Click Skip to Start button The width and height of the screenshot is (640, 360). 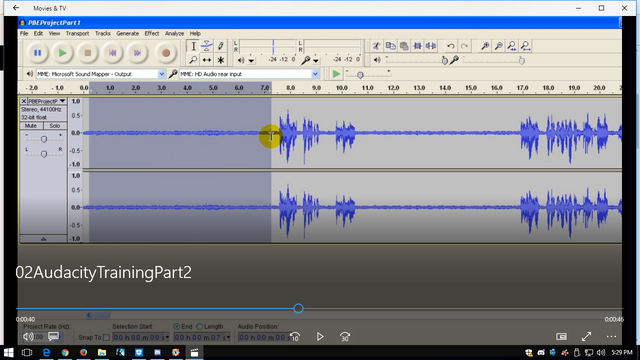click(113, 53)
